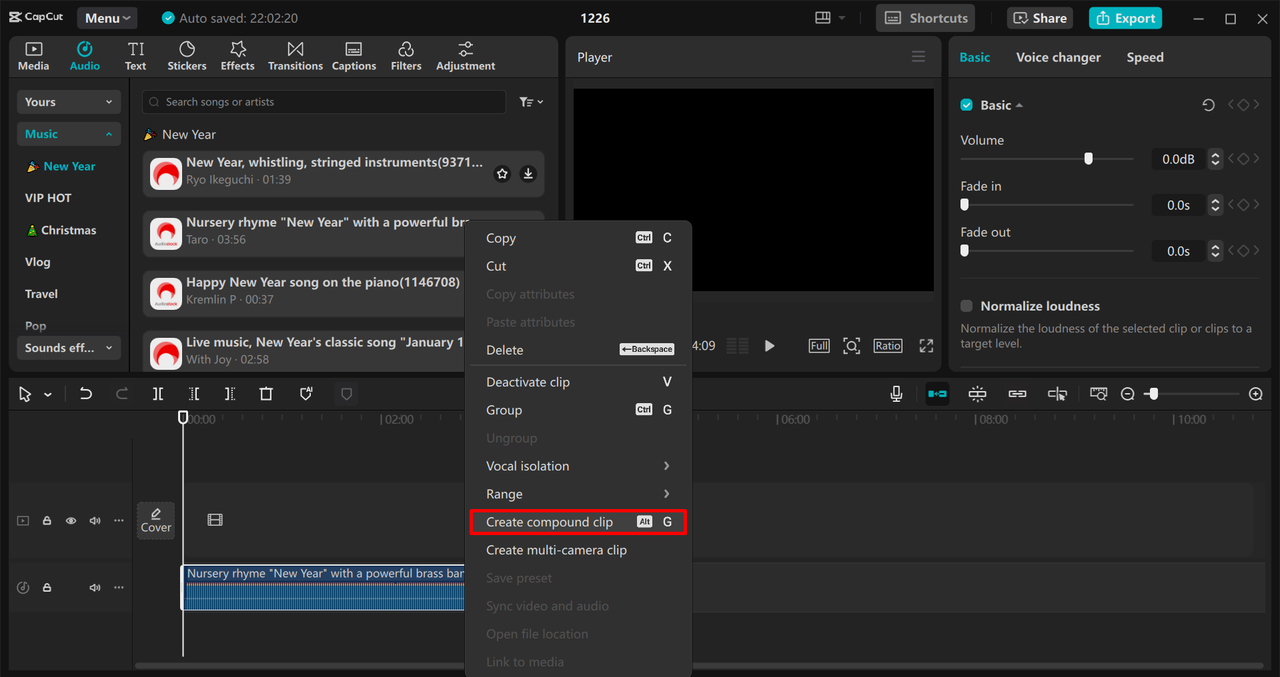Favorite the New Year whistling track
Viewport: 1280px width, 677px height.
coord(502,174)
